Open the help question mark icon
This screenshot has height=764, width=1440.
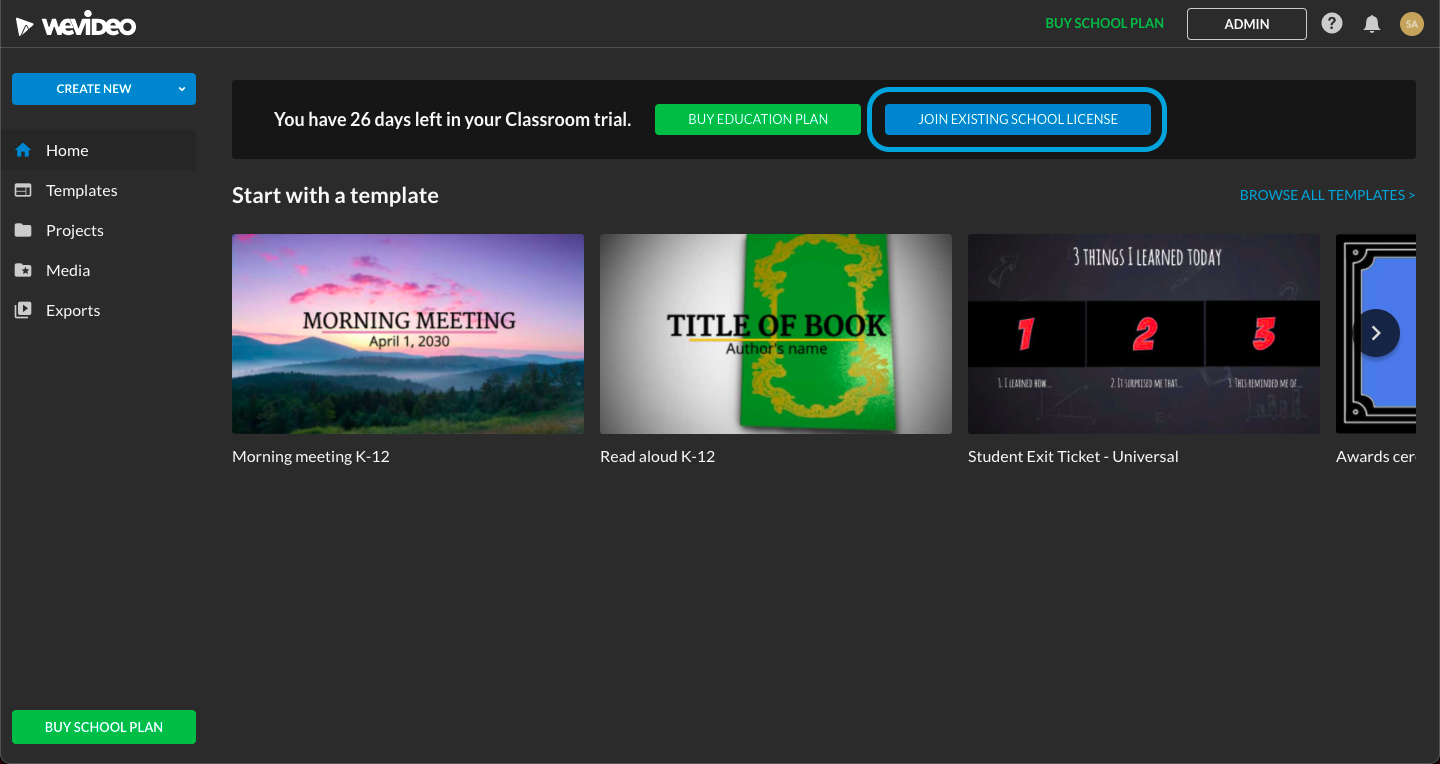tap(1332, 23)
